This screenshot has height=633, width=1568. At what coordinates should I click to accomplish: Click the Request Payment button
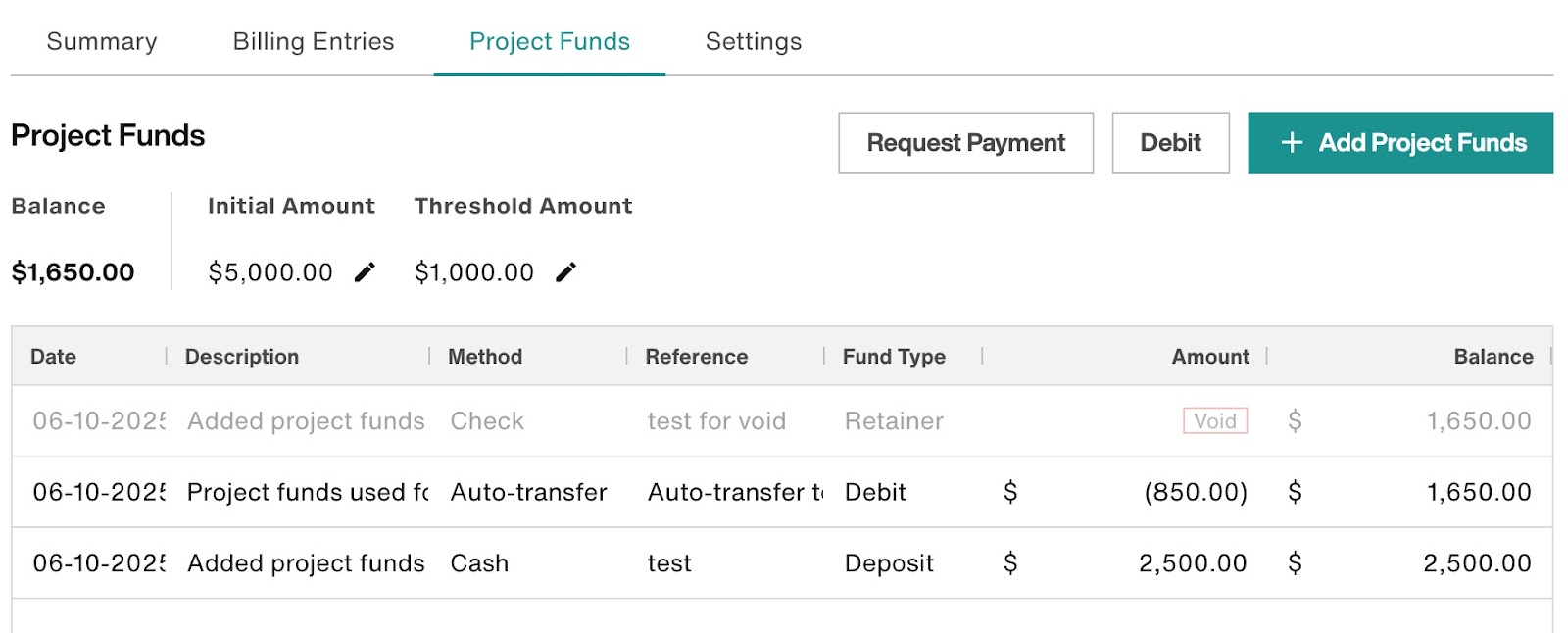point(965,143)
